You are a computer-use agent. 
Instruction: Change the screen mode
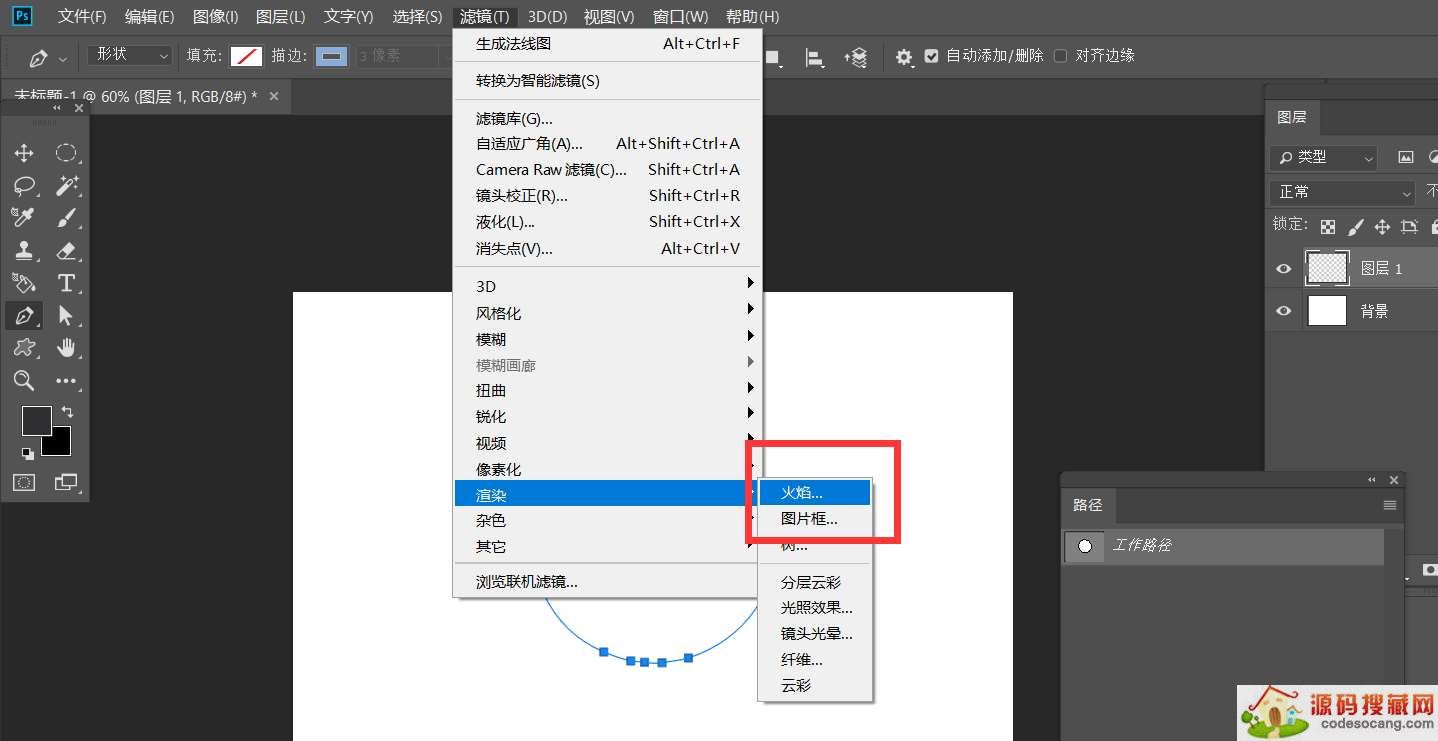66,483
